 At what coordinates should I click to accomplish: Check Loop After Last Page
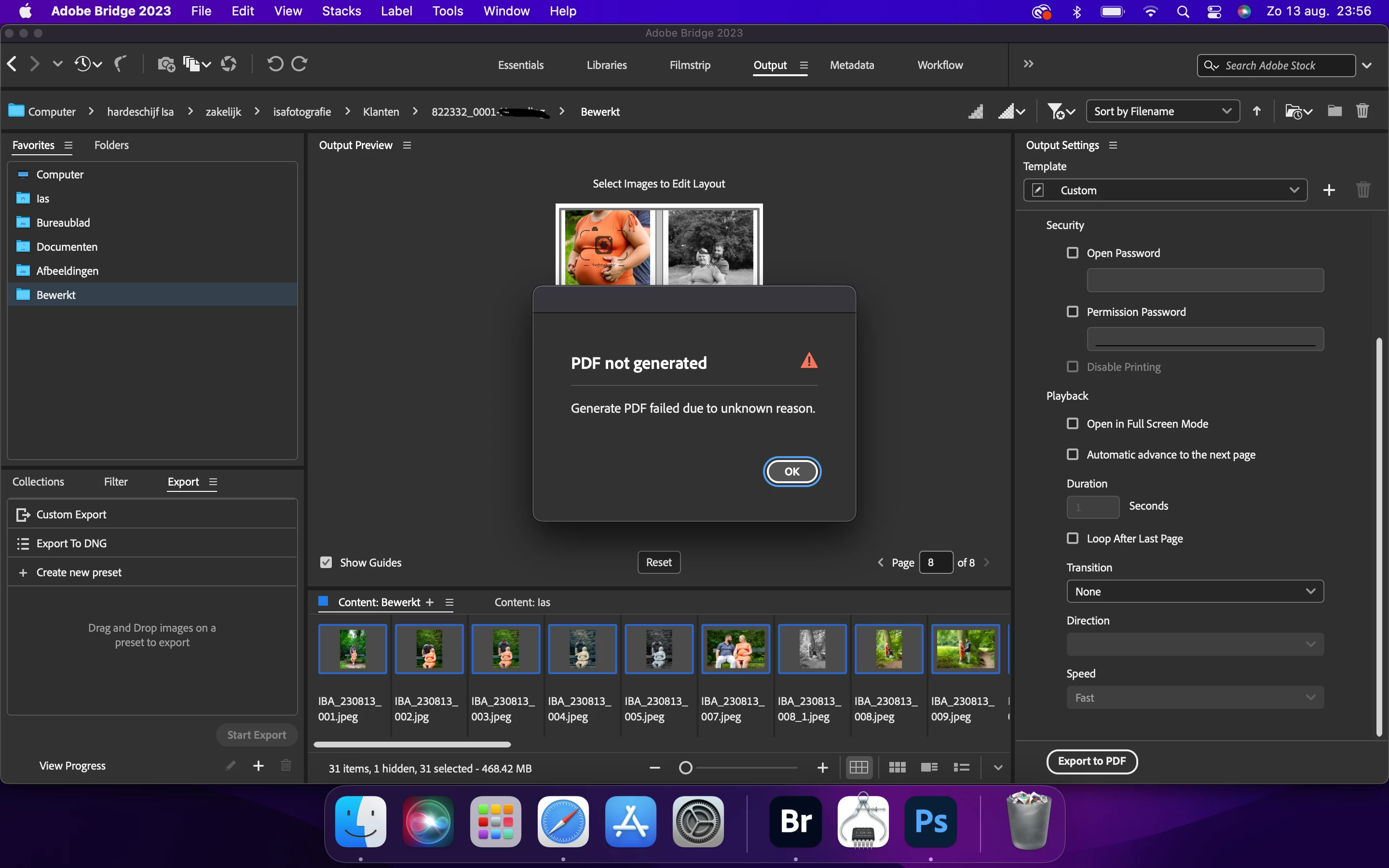tap(1072, 539)
